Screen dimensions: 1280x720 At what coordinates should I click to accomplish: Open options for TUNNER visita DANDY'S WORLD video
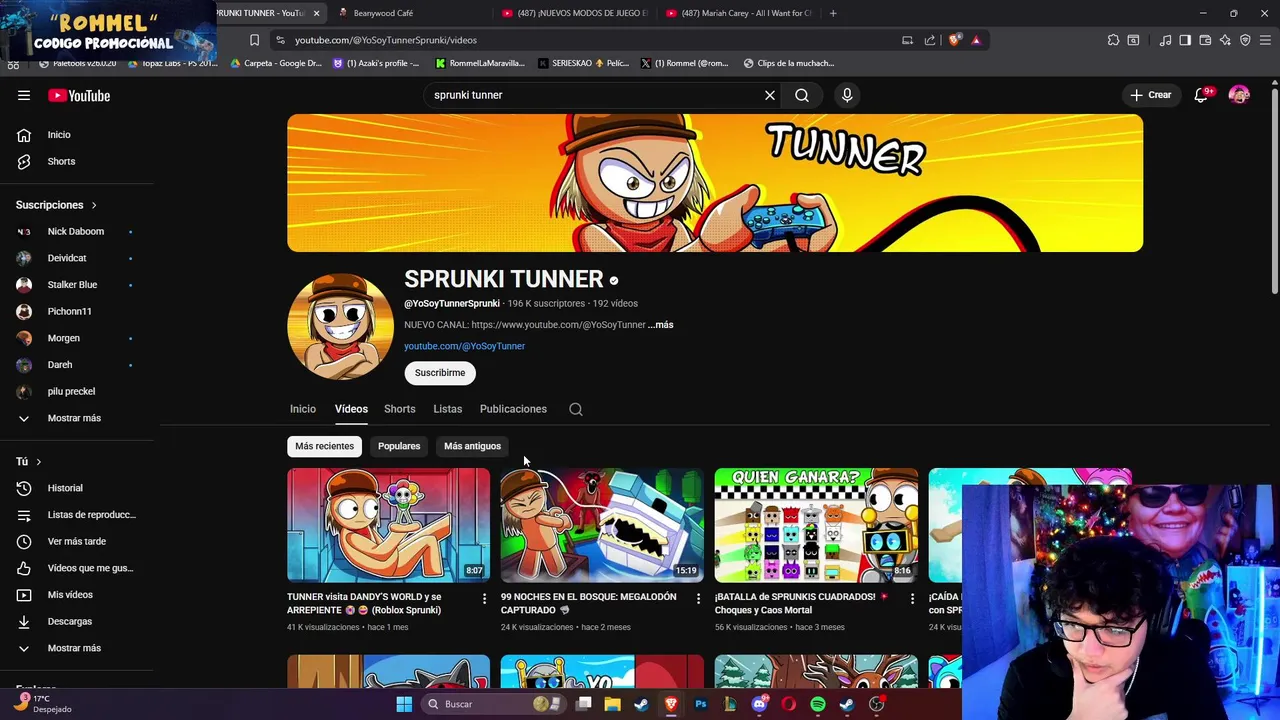click(485, 599)
